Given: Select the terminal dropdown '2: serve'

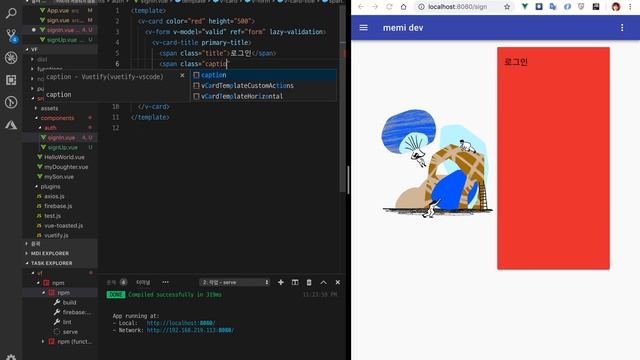Looking at the screenshot, I should (235, 282).
